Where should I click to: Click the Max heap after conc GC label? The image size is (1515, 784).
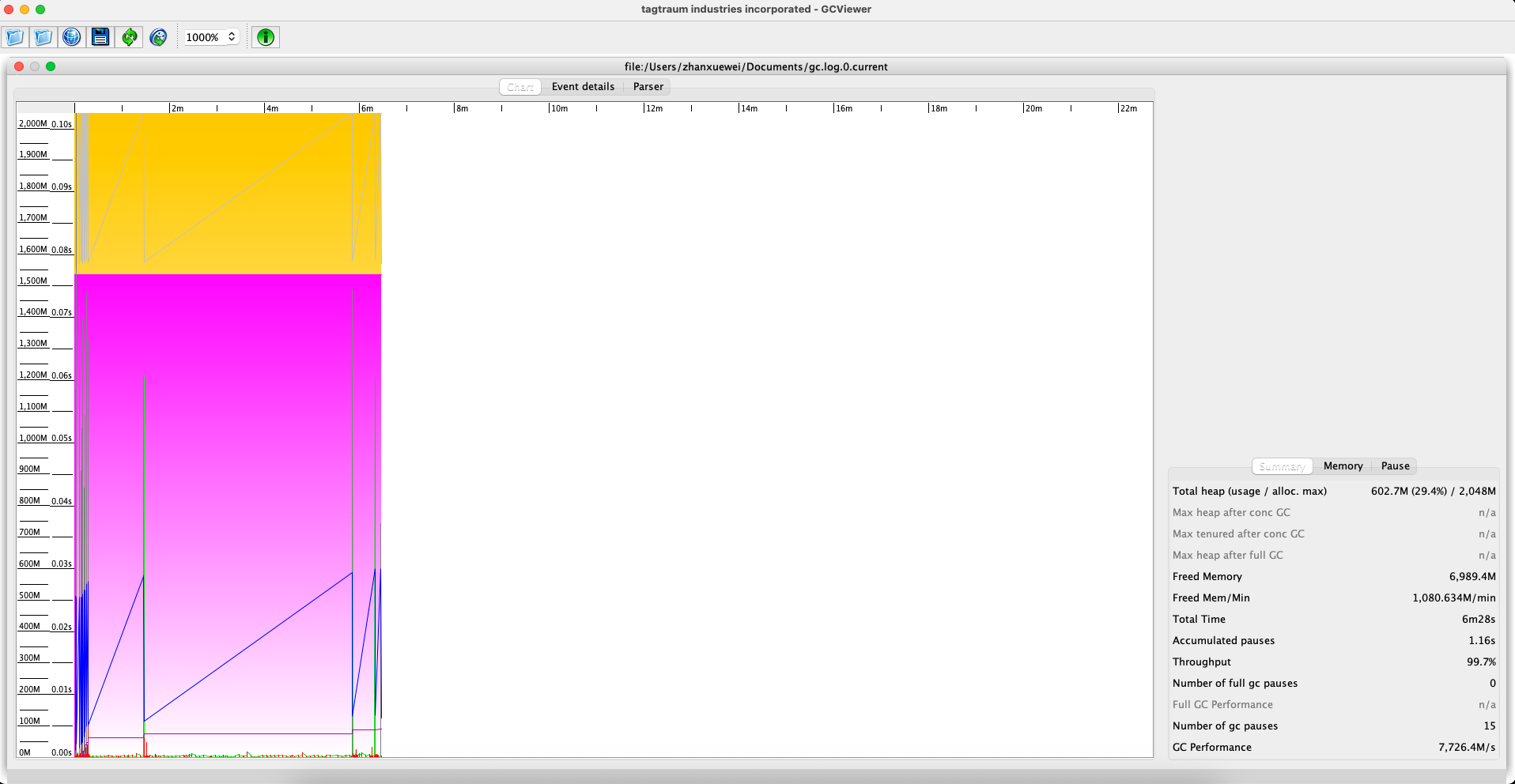pos(1230,513)
